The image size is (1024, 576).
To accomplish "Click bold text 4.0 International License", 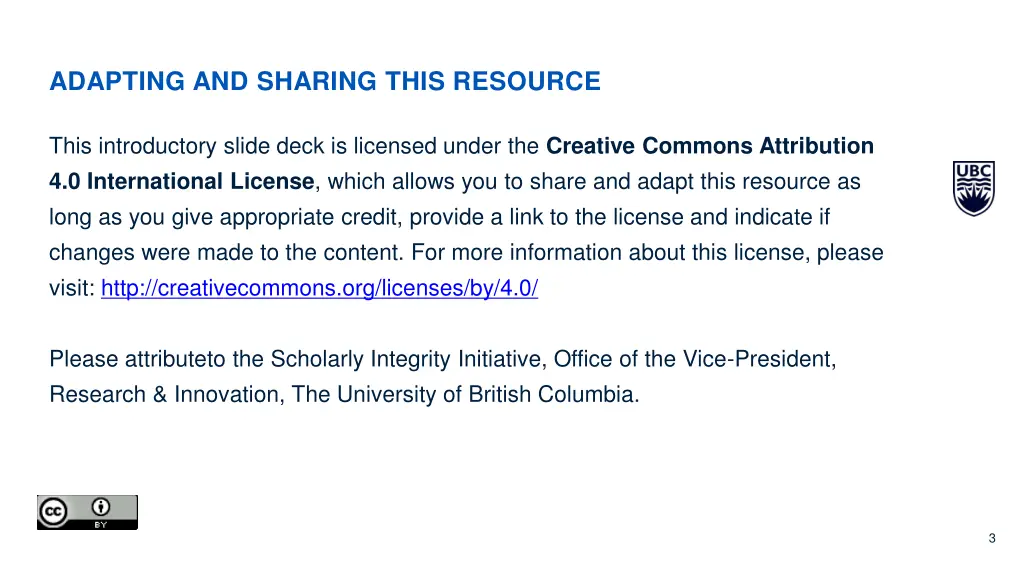I will coord(181,182).
